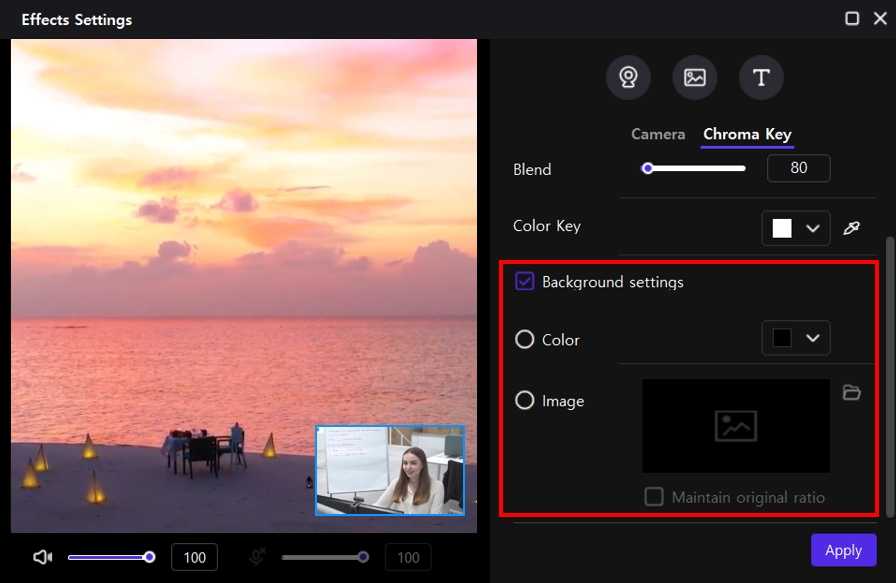Screen dimensions: 896x583
Task: Pick color with the eyedropper tool
Action: (851, 228)
